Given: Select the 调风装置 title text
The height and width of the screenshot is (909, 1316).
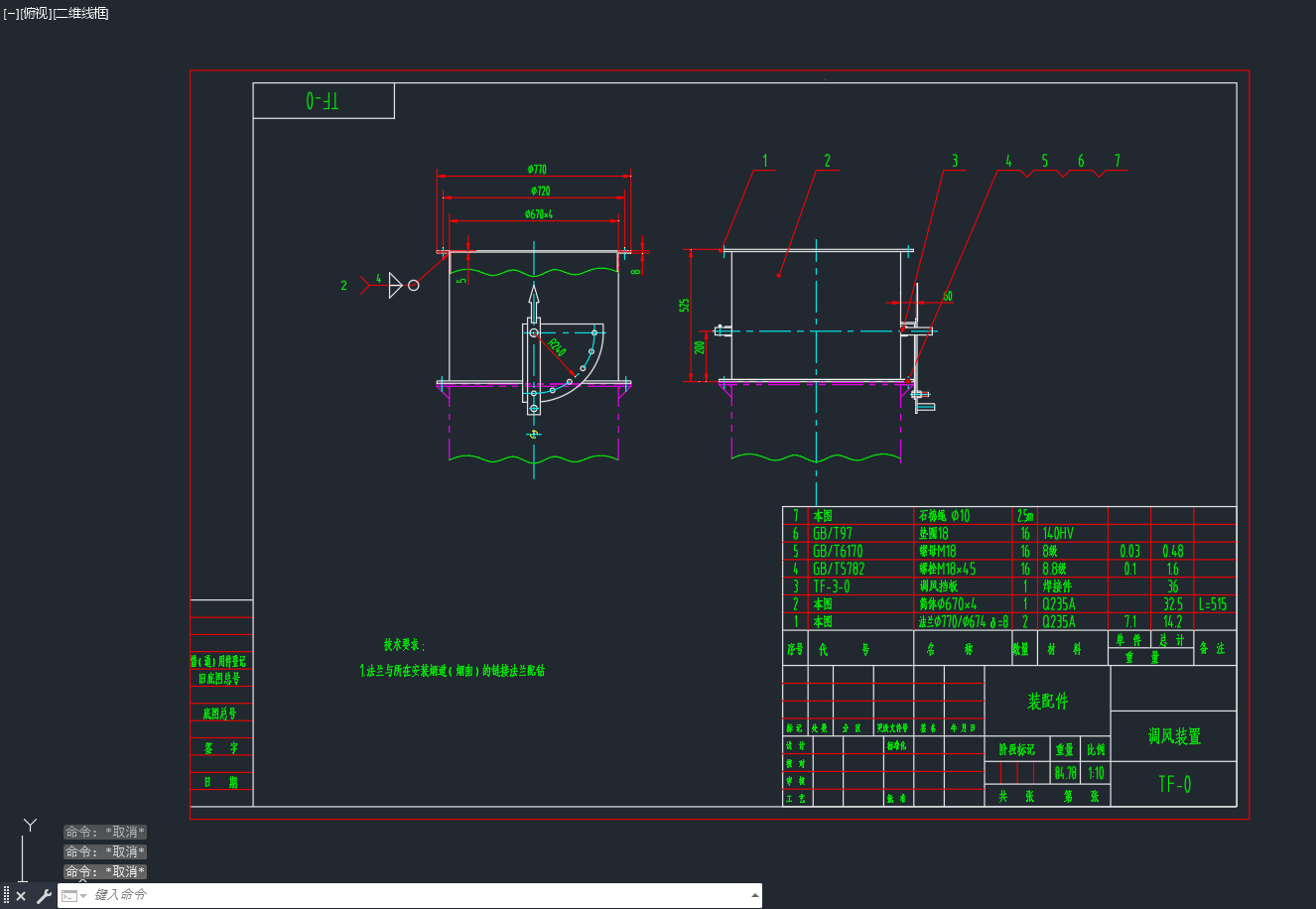Looking at the screenshot, I should pyautogui.click(x=1174, y=736).
